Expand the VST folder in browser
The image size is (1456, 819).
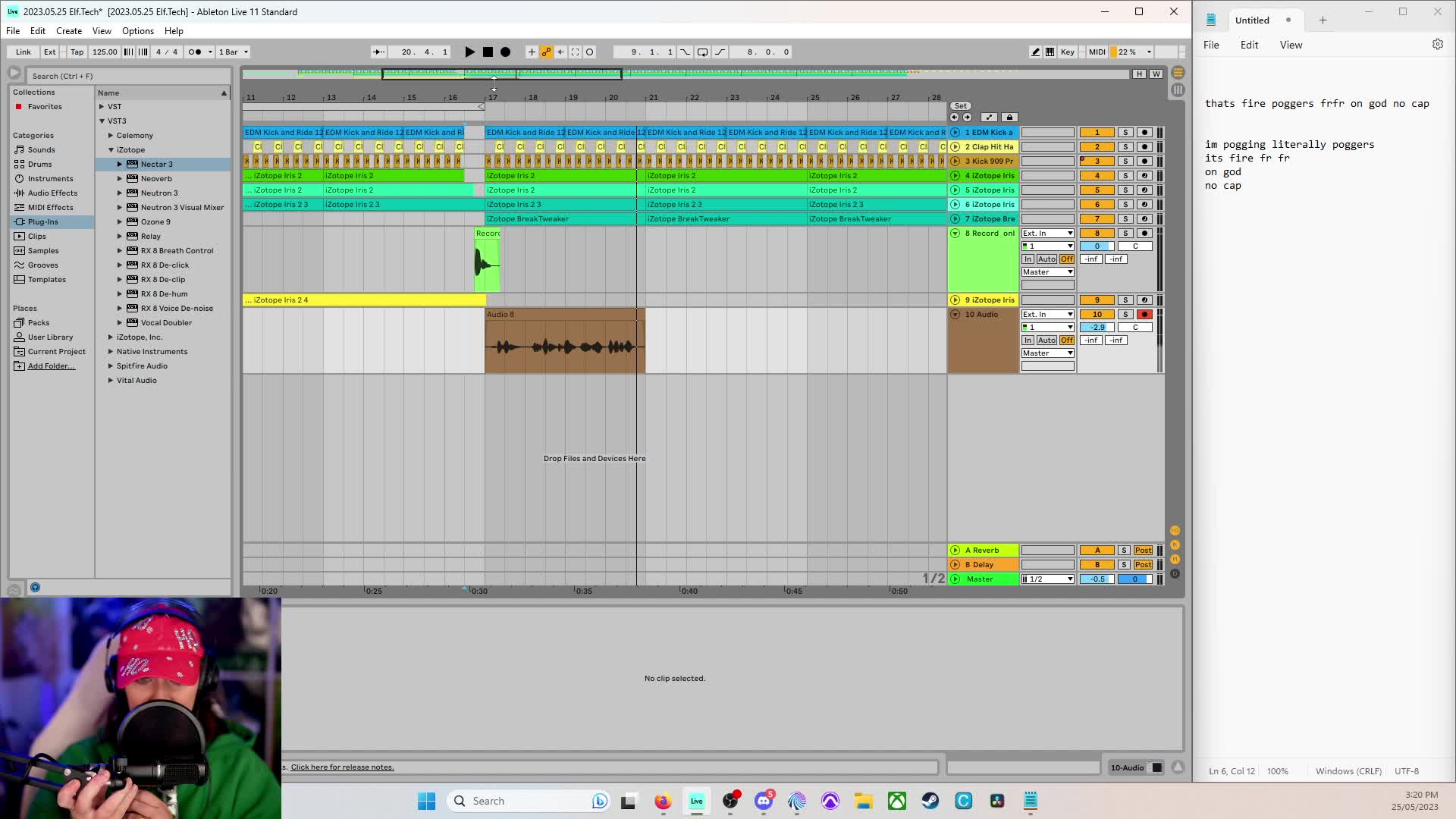coord(102,107)
